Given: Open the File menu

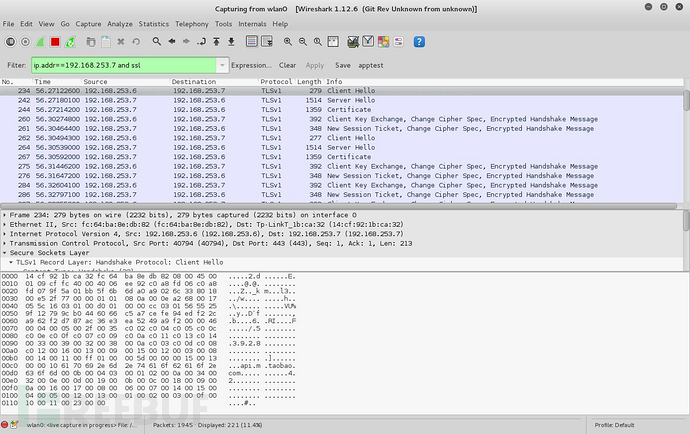Looking at the screenshot, I should point(8,24).
